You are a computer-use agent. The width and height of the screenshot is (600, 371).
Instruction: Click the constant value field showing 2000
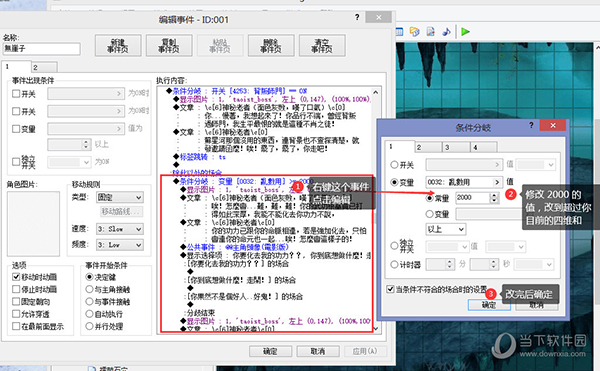click(x=473, y=198)
